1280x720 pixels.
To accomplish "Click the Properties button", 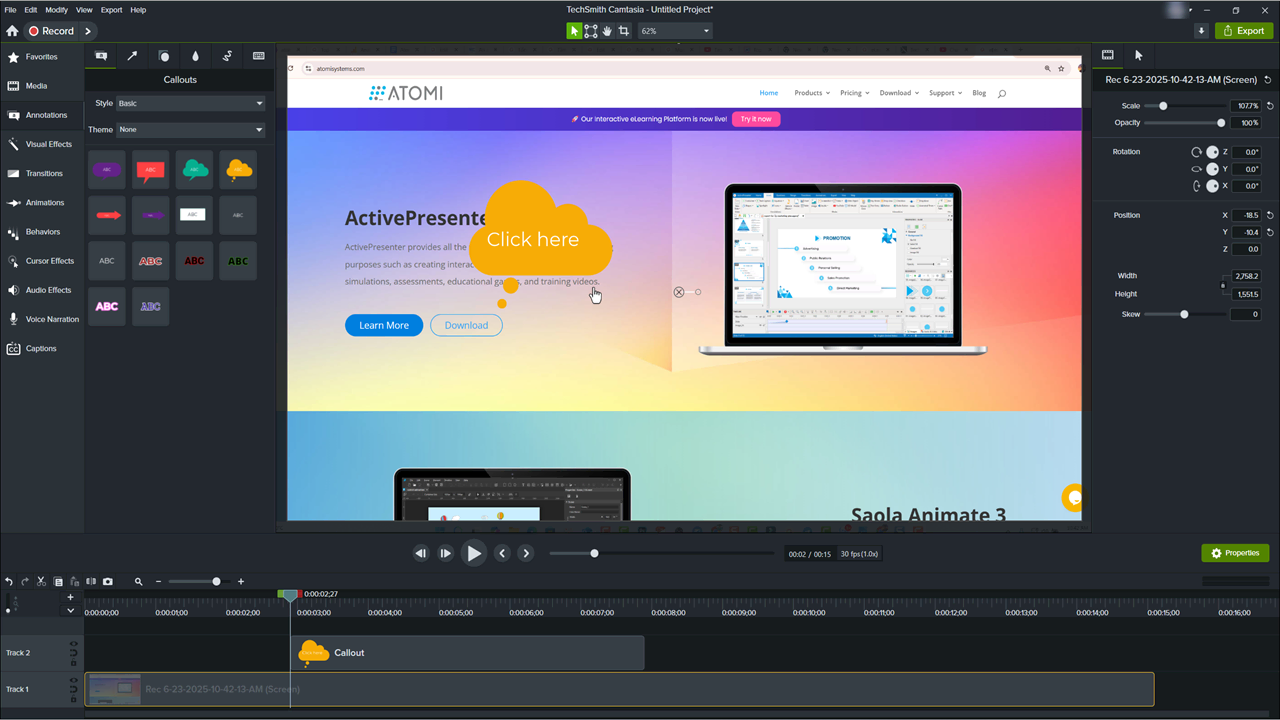I will pos(1235,553).
